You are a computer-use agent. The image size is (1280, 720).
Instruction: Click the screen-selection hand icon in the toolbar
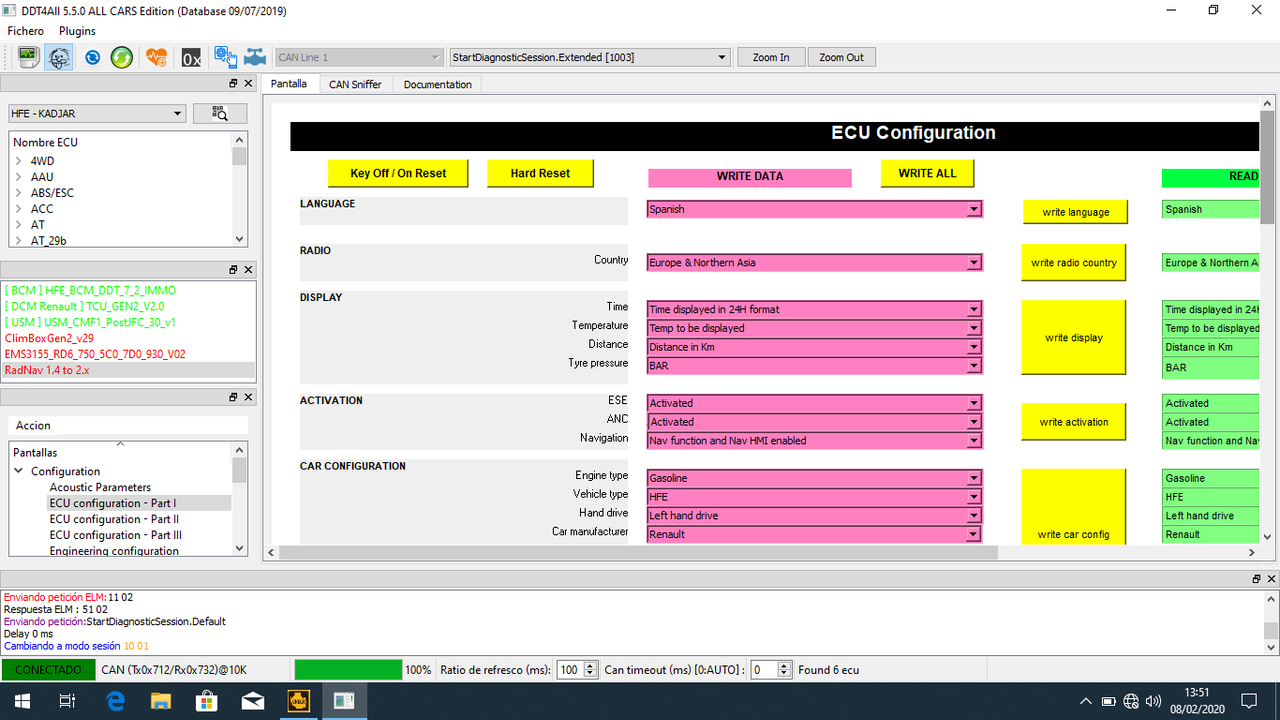coord(225,57)
